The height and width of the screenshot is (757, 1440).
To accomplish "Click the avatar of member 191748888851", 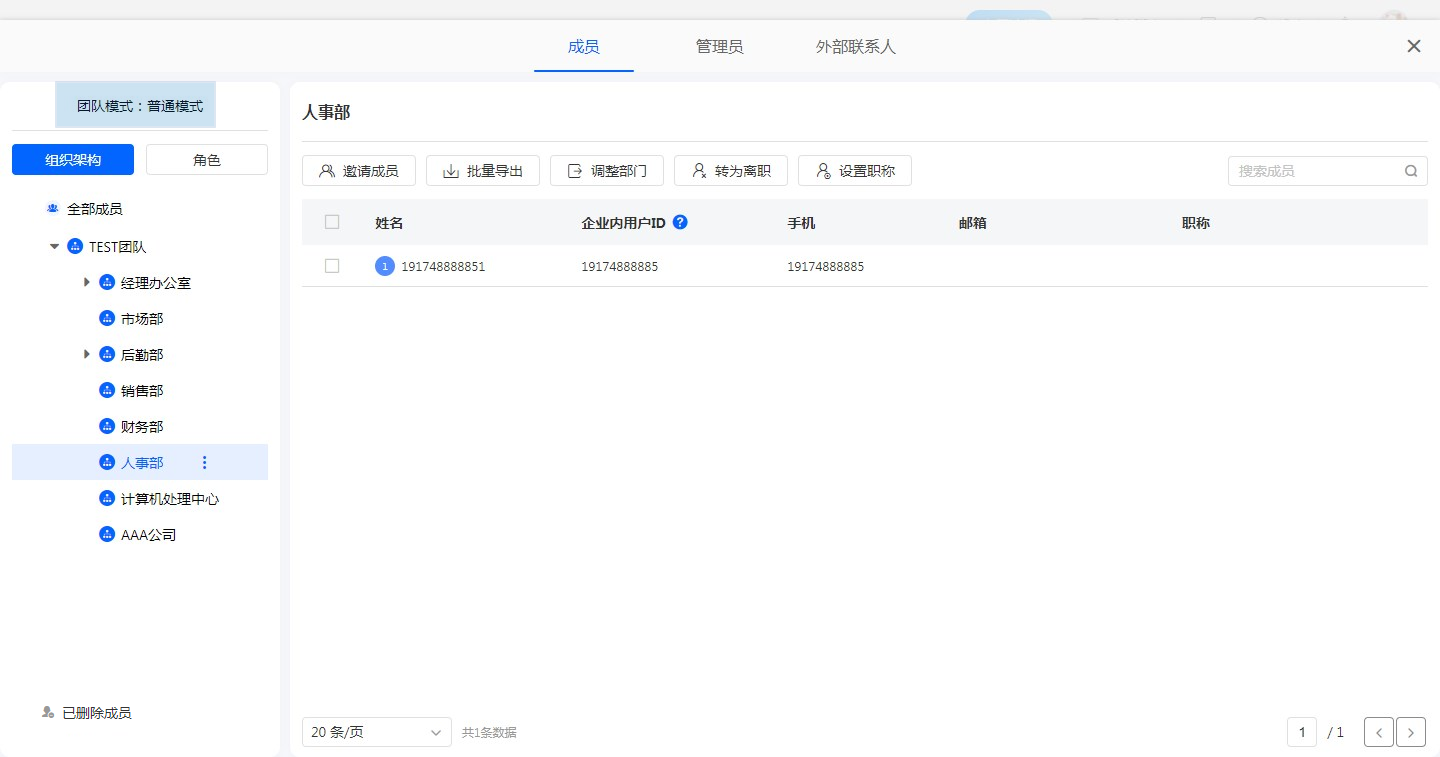I will 385,266.
